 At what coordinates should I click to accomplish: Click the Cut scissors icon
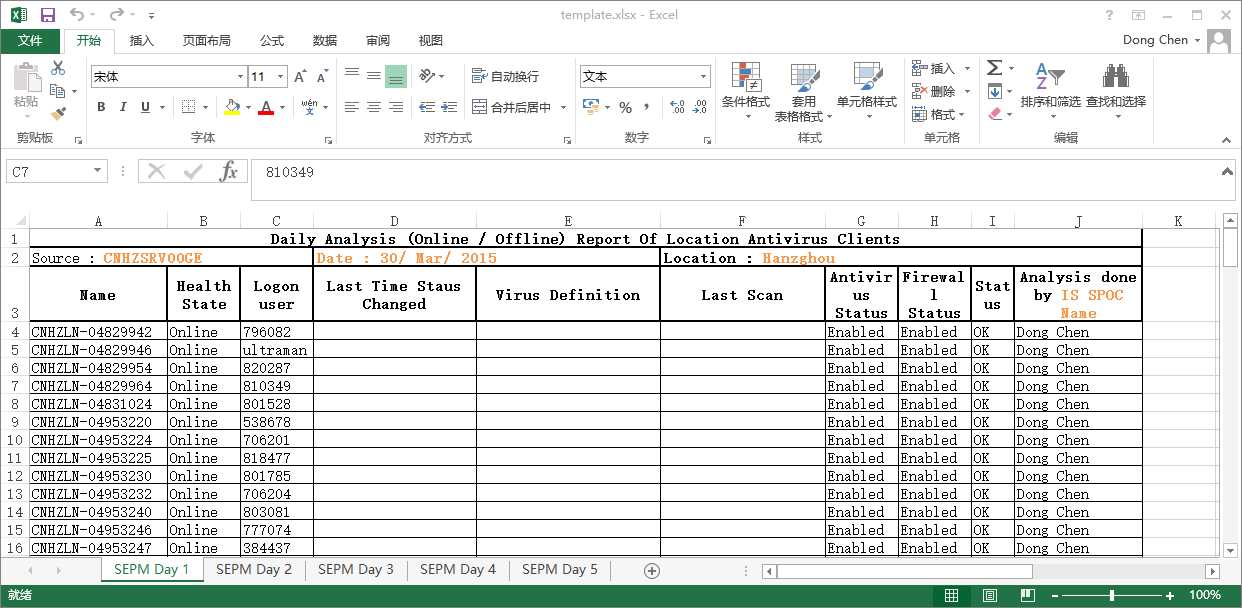coord(58,68)
